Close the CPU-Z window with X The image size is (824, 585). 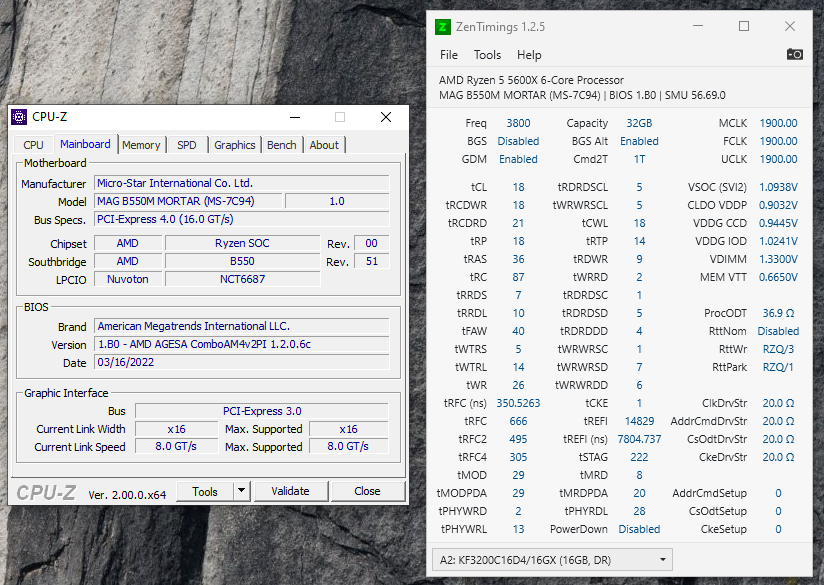tap(386, 117)
